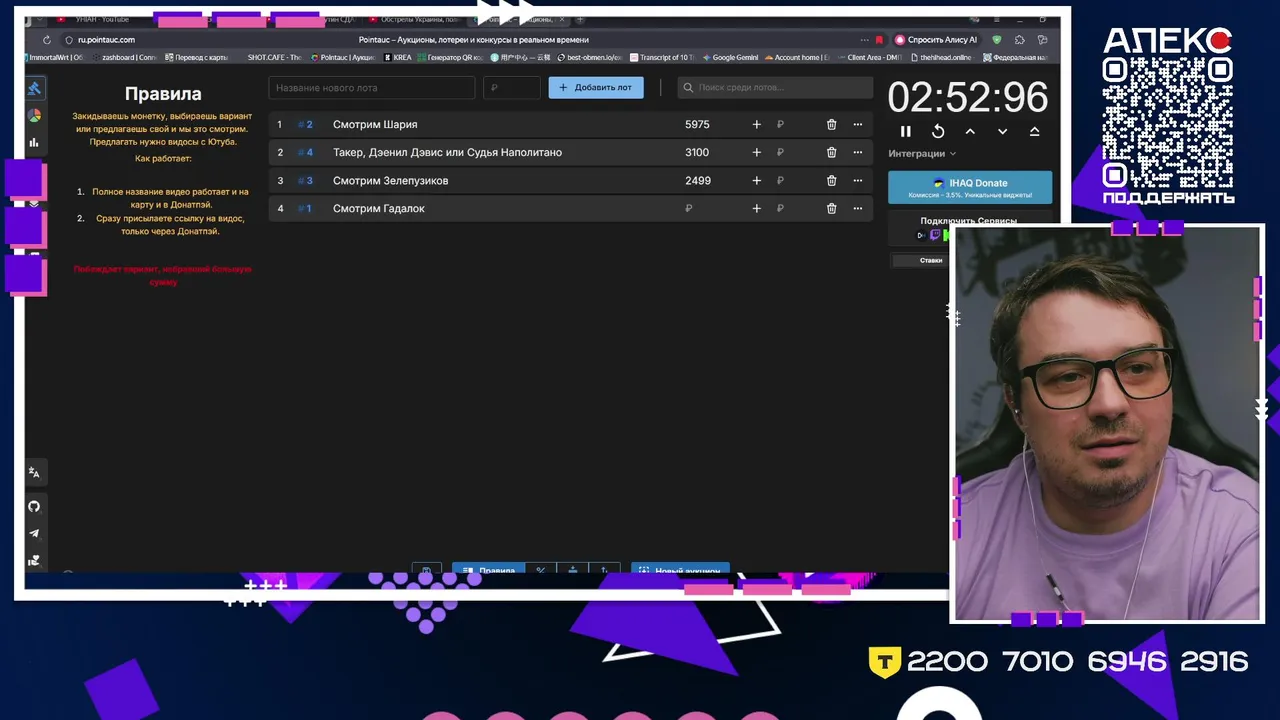
Task: Open the browser bookmark flag icon
Action: click(879, 40)
